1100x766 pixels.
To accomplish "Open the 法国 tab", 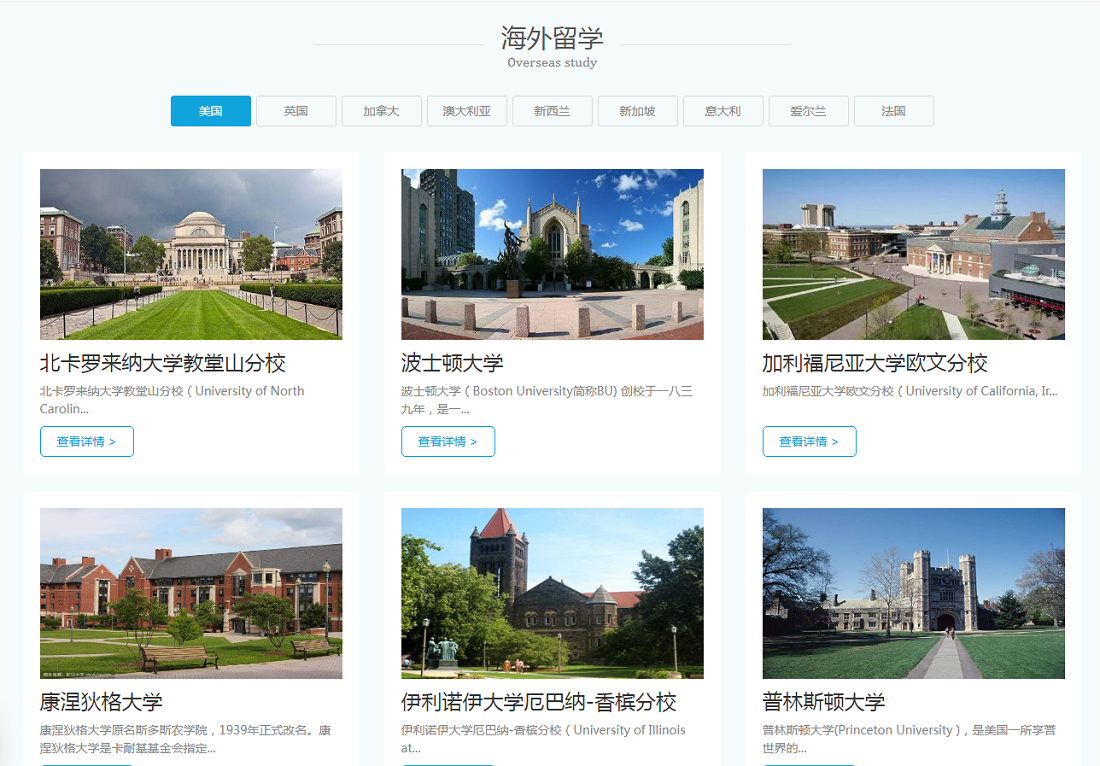I will pyautogui.click(x=894, y=111).
